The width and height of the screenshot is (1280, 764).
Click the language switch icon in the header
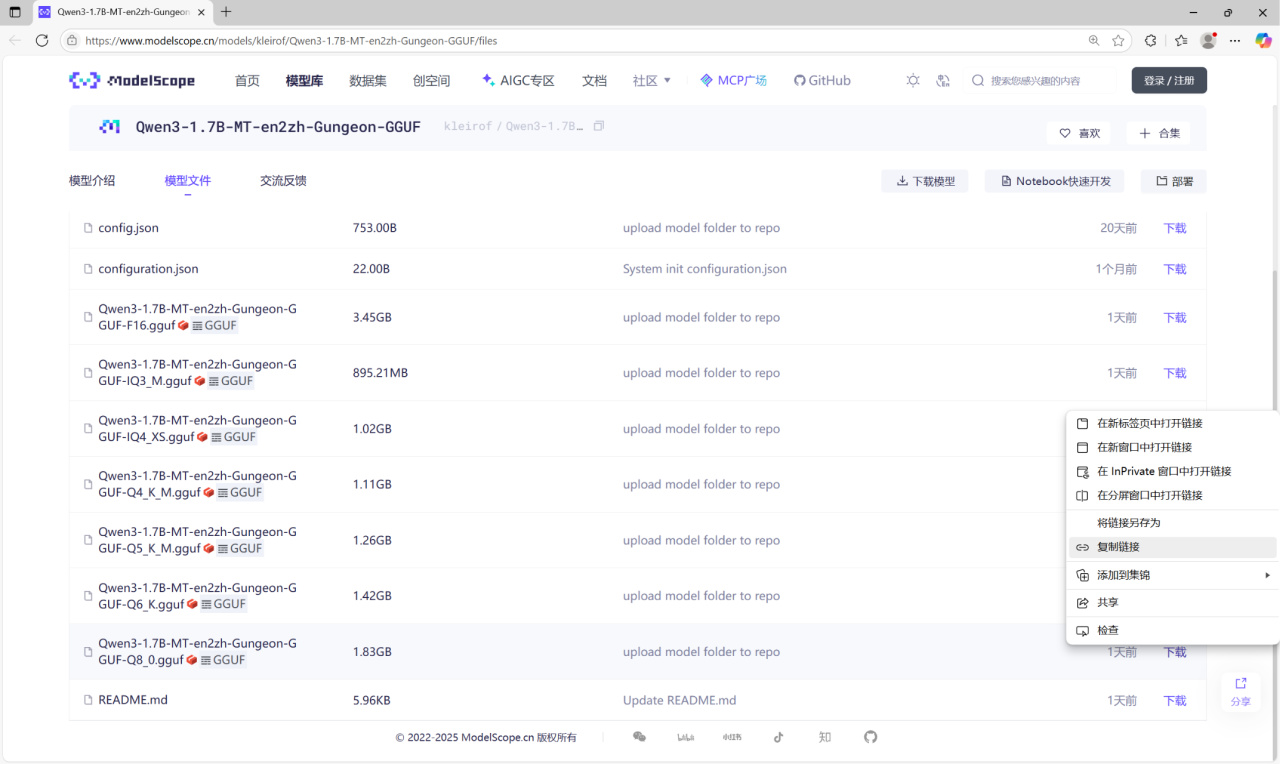coord(942,81)
